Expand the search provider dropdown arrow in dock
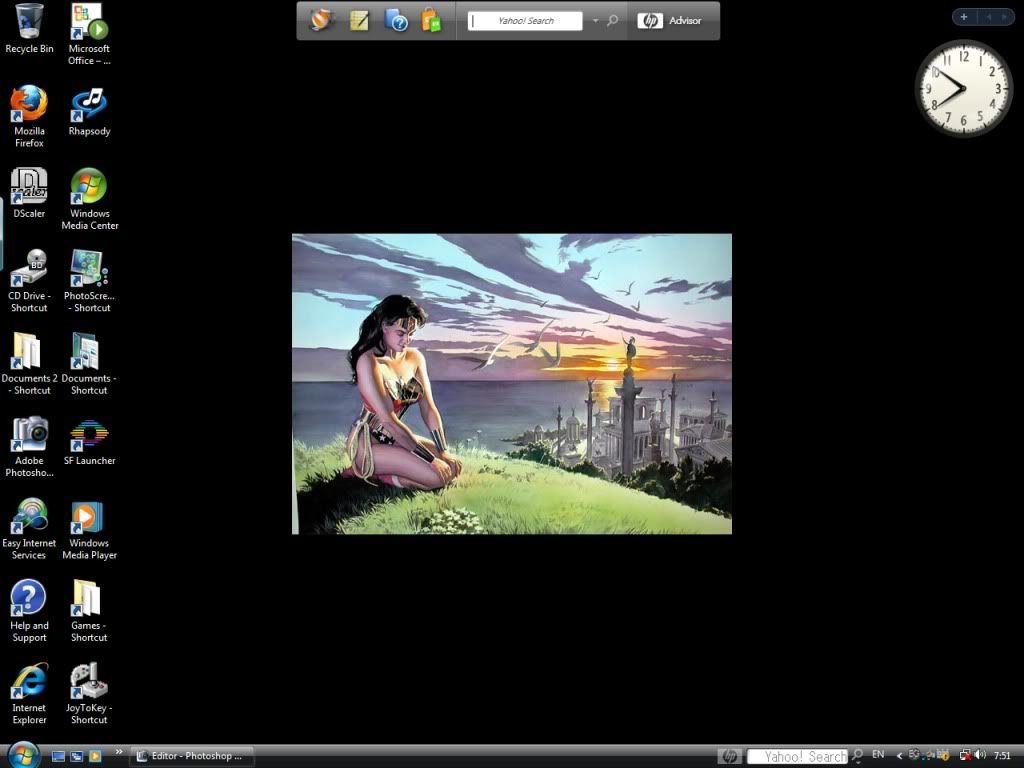The width and height of the screenshot is (1024, 768). pos(596,21)
